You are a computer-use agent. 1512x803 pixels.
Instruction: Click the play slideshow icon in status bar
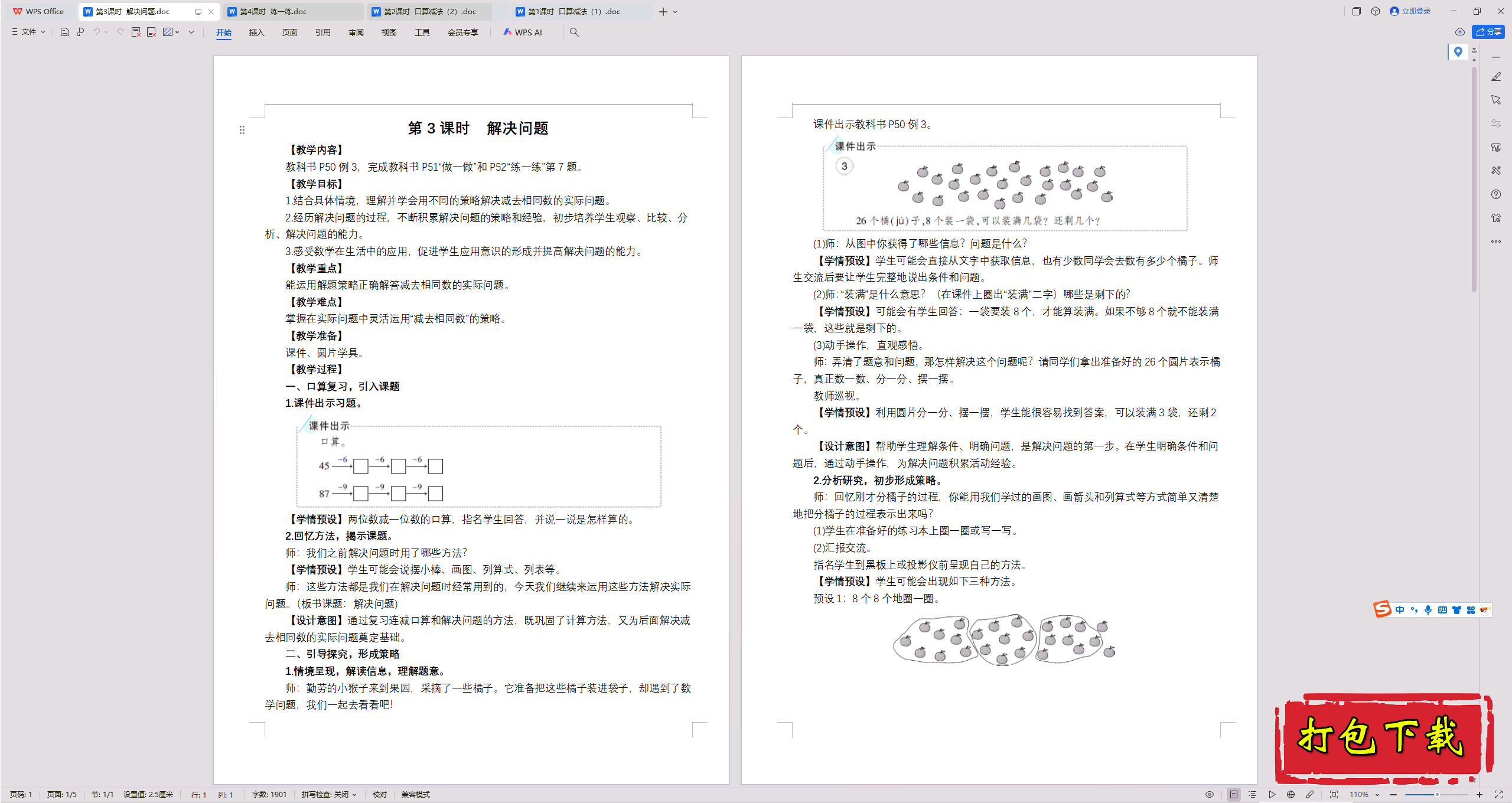click(x=1272, y=795)
